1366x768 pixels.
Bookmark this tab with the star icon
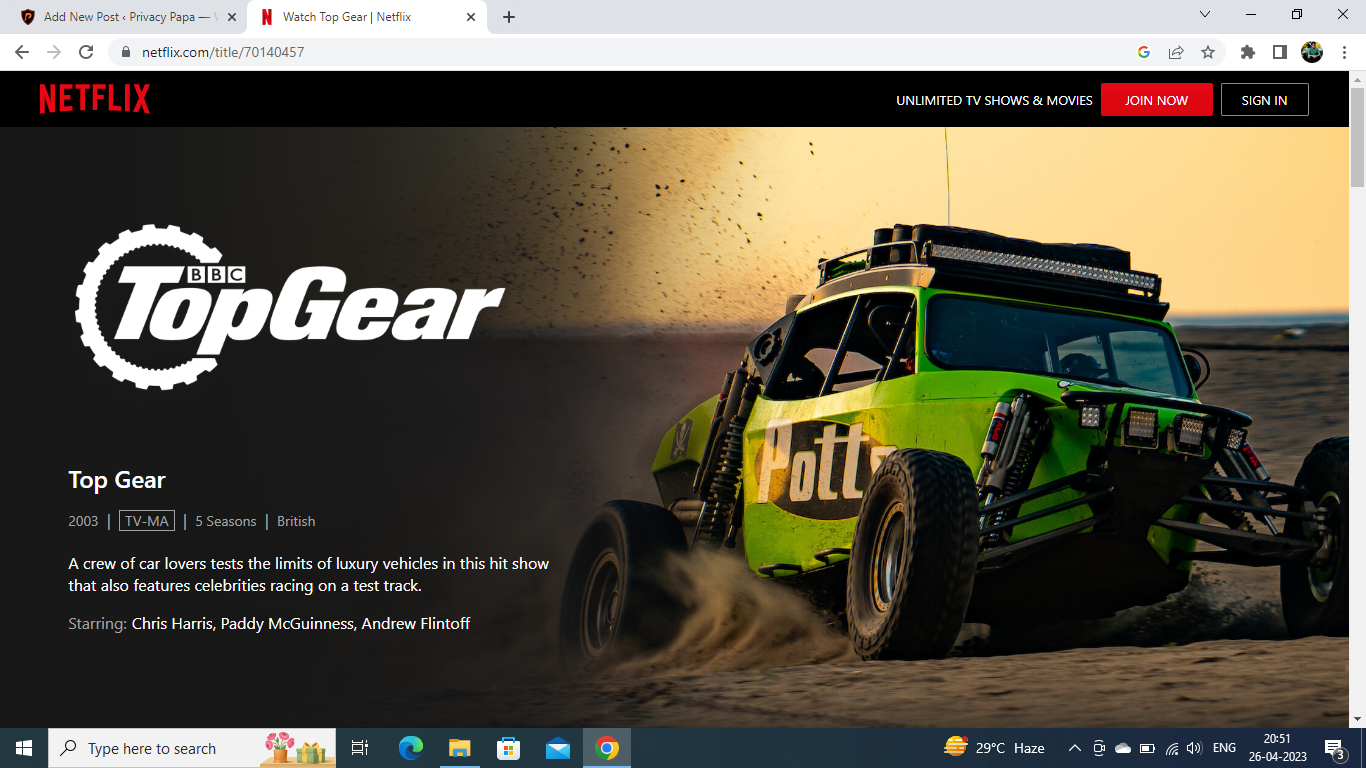point(1208,52)
